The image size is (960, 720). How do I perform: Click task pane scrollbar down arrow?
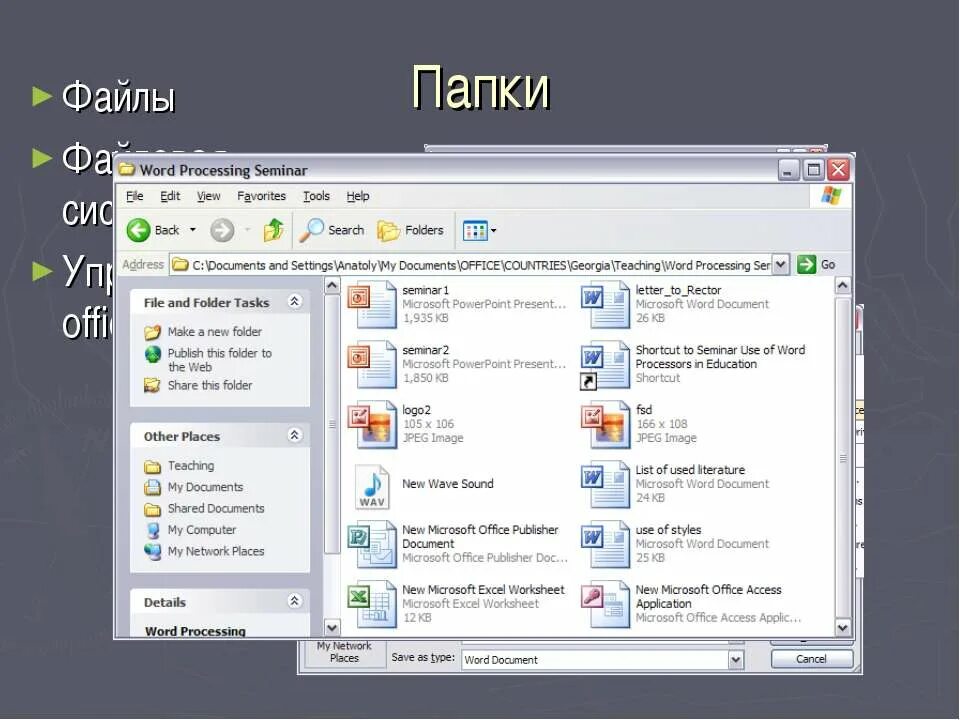click(x=332, y=628)
